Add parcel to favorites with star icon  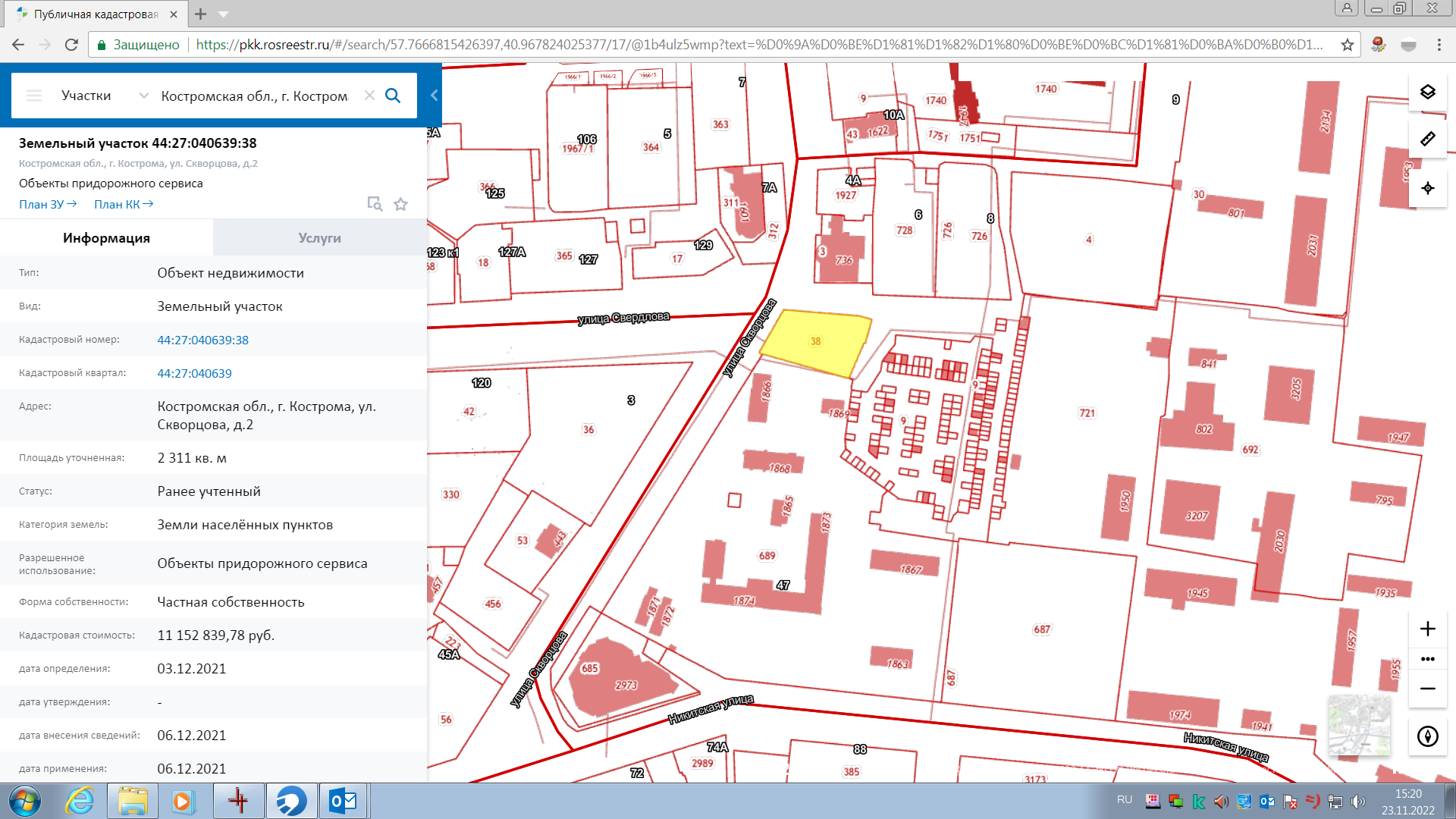click(x=401, y=204)
